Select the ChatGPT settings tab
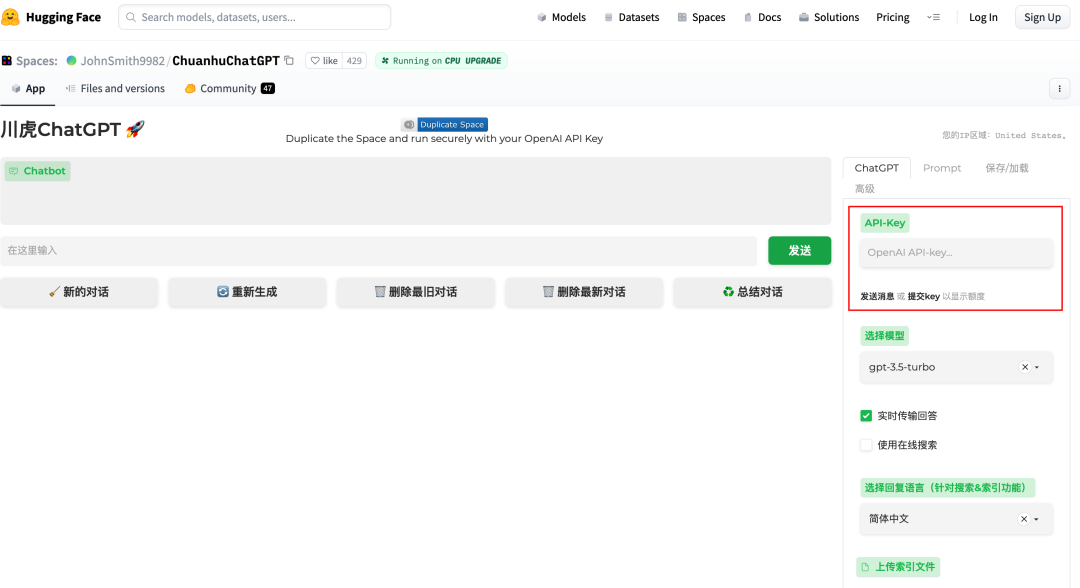 877,168
